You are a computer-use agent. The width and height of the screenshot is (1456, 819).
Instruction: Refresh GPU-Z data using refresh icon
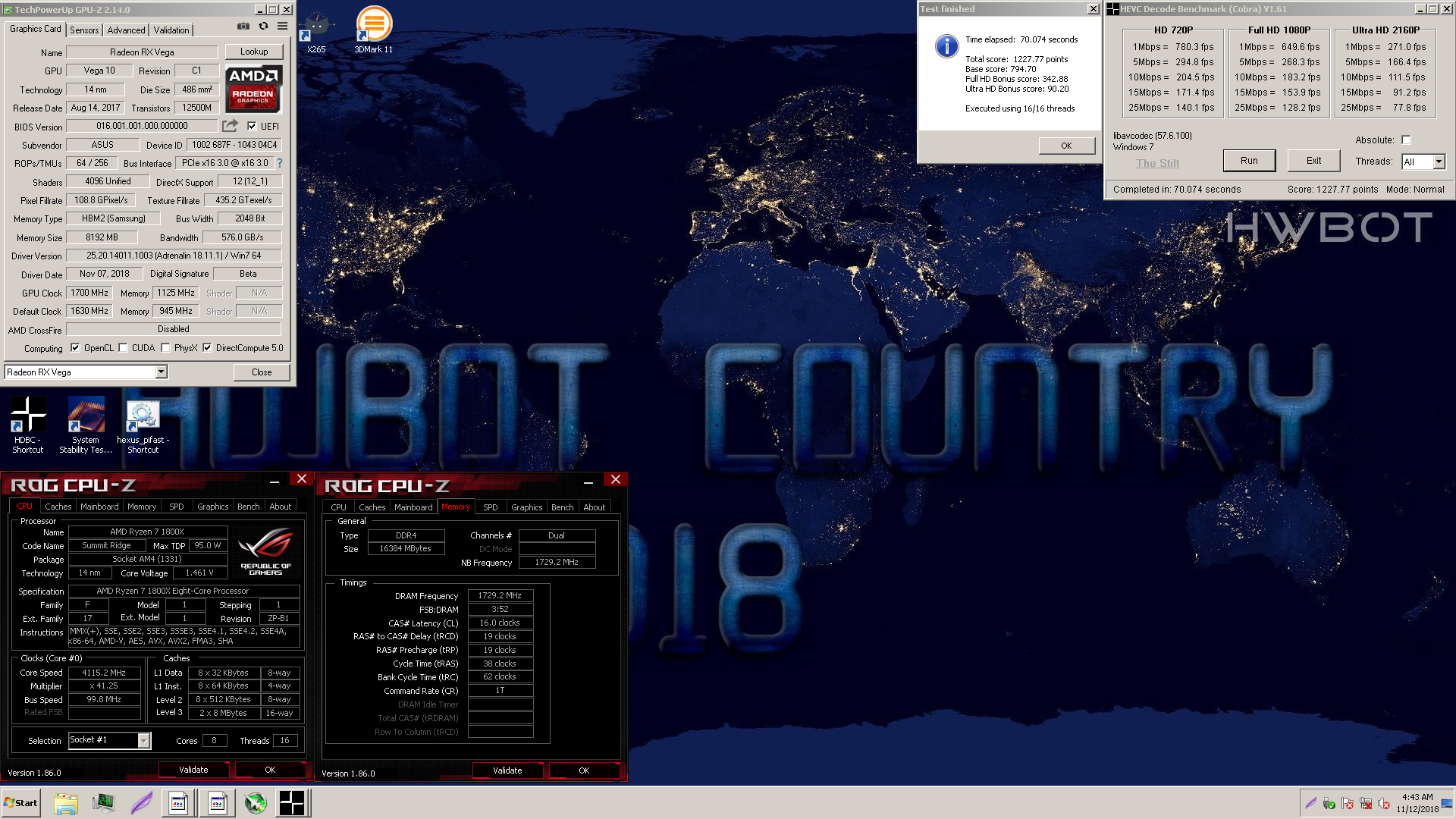[x=263, y=27]
